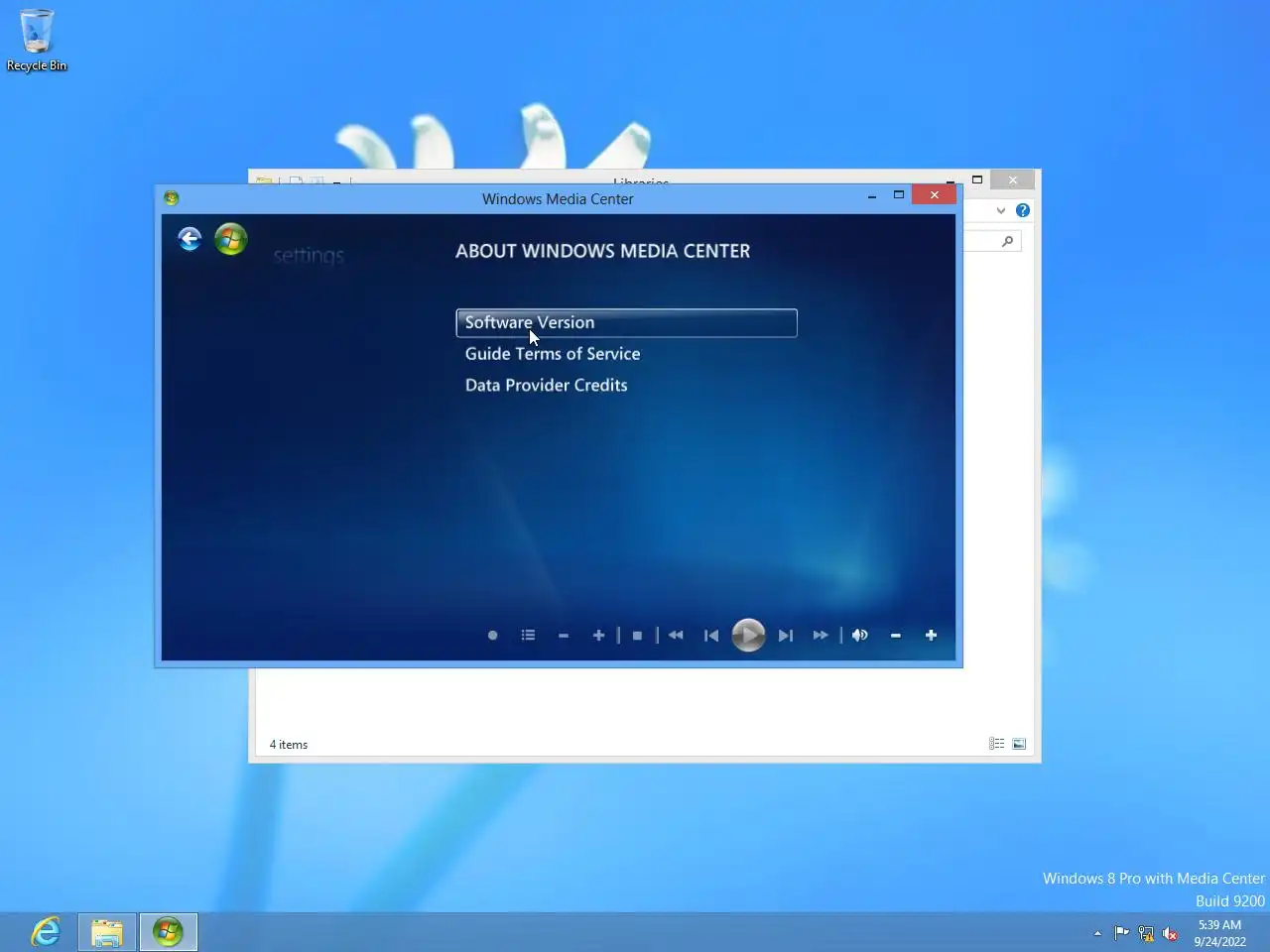Click search magnifier in Libraries window
Screen dimensions: 1270x952
[x=1007, y=241]
